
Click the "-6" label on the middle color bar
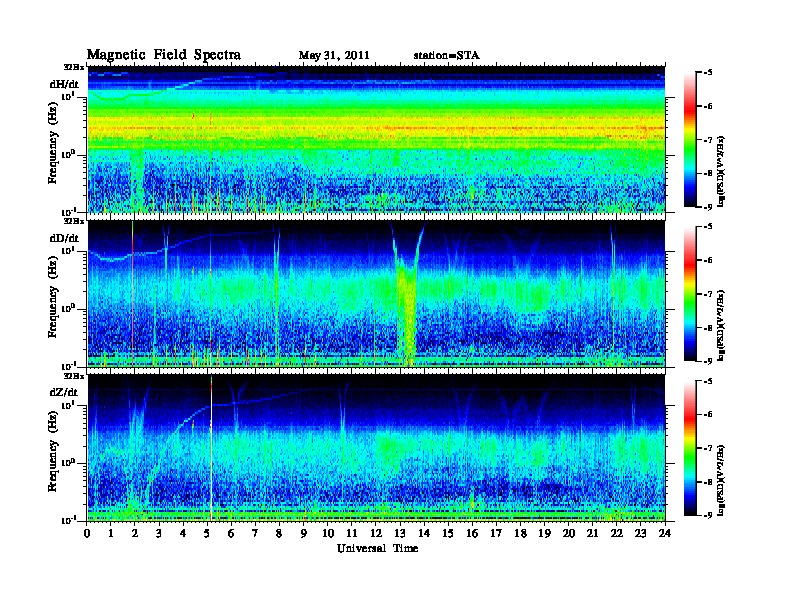click(708, 260)
